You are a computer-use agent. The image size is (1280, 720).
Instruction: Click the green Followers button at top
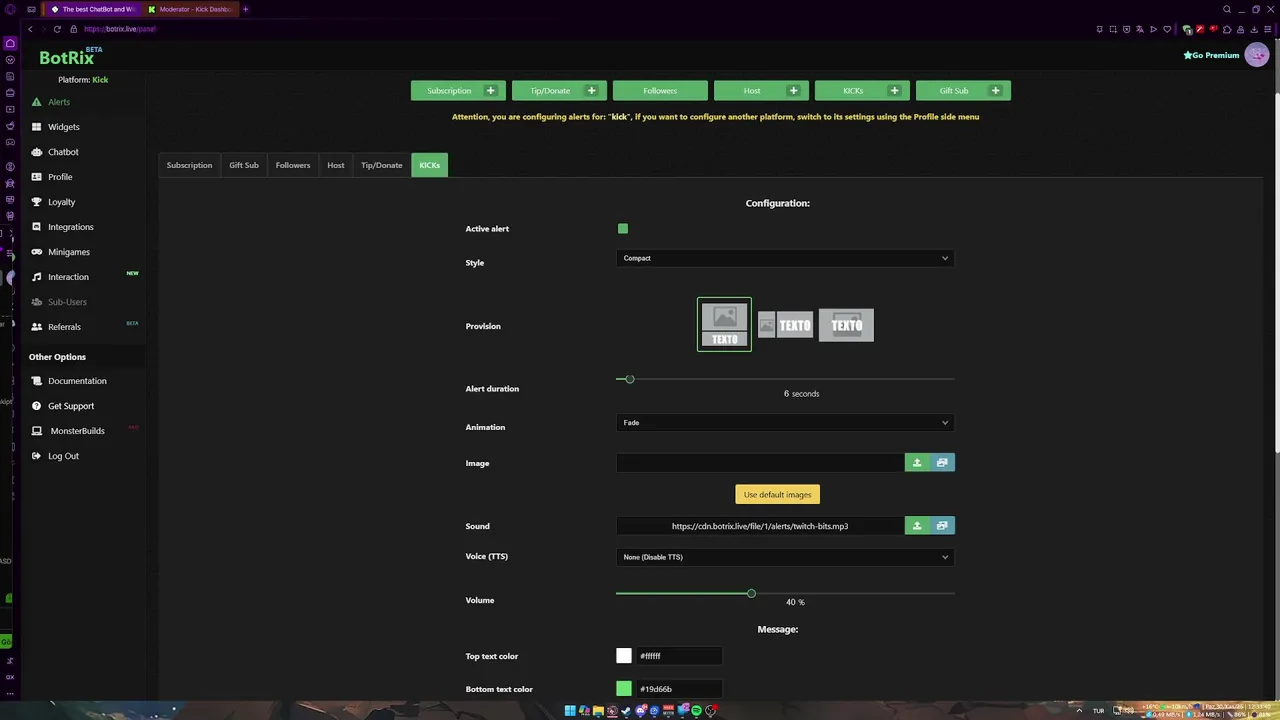660,91
